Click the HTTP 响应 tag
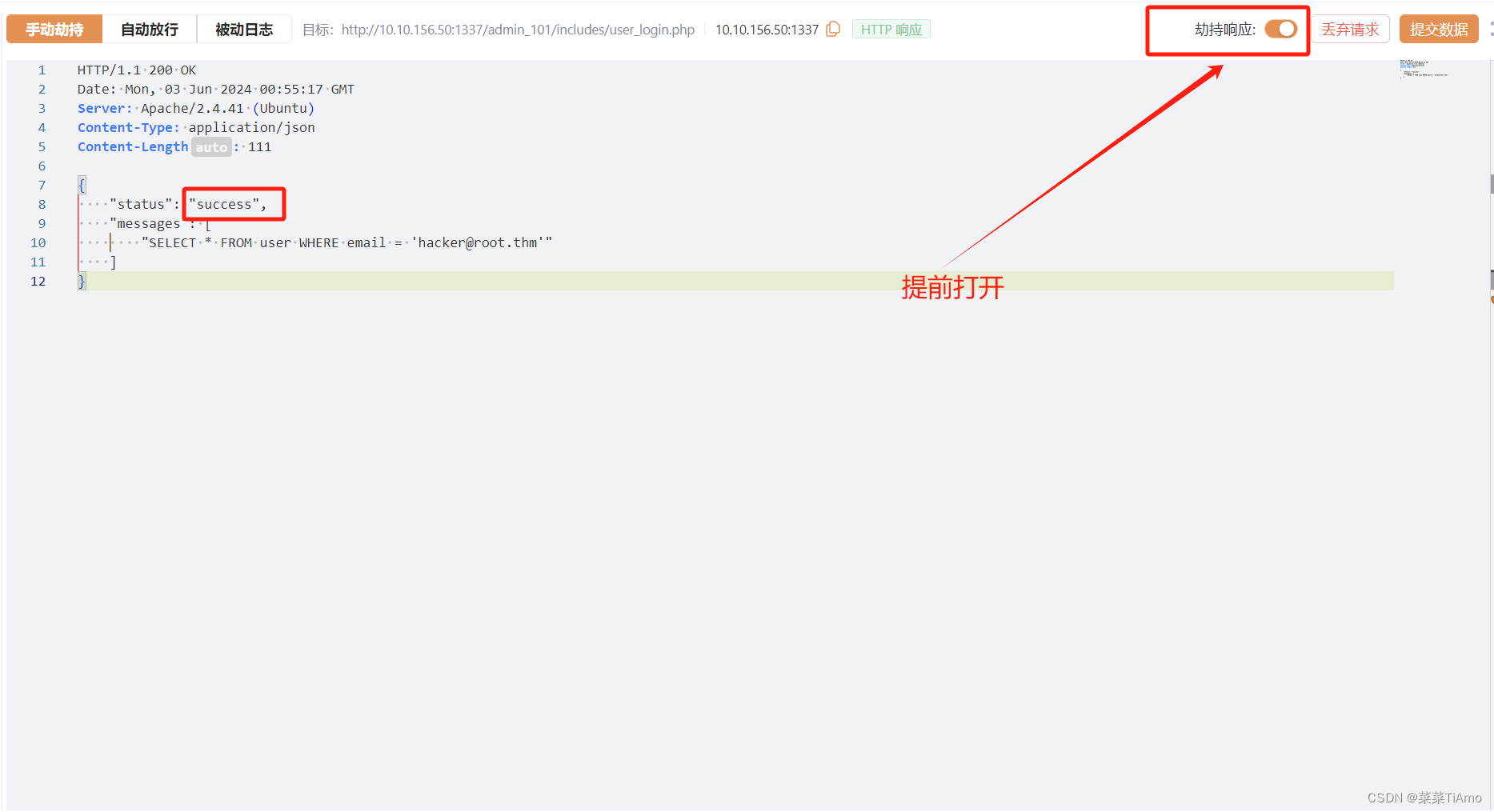This screenshot has width=1494, height=812. tap(891, 30)
